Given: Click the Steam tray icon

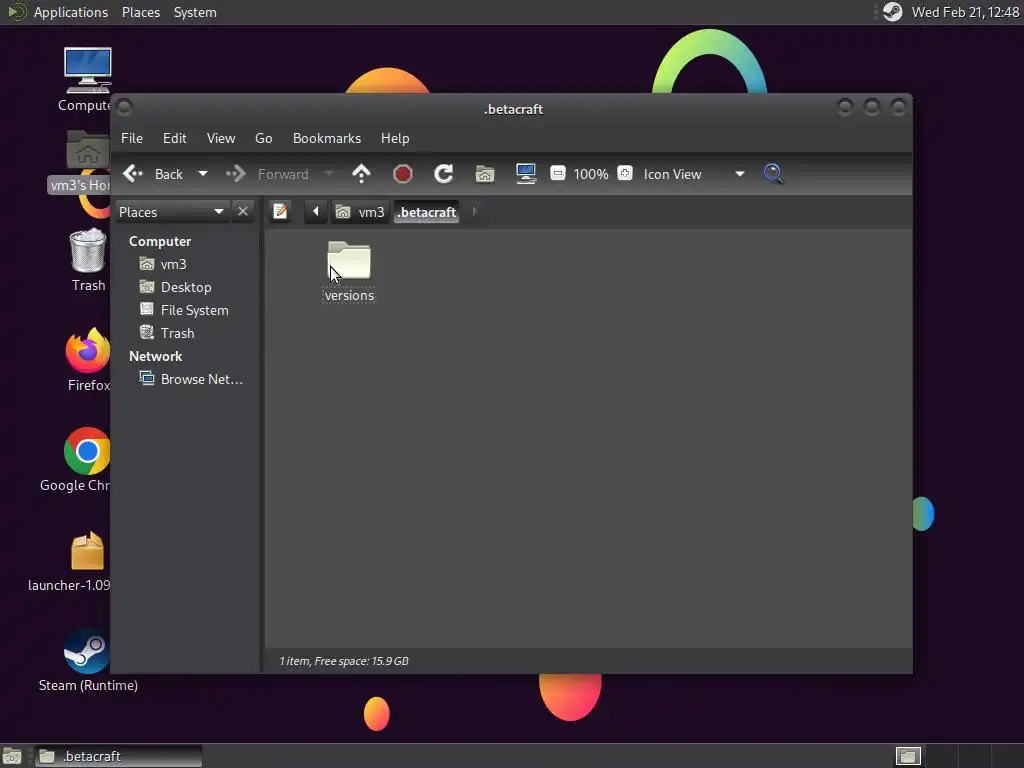Looking at the screenshot, I should point(892,12).
